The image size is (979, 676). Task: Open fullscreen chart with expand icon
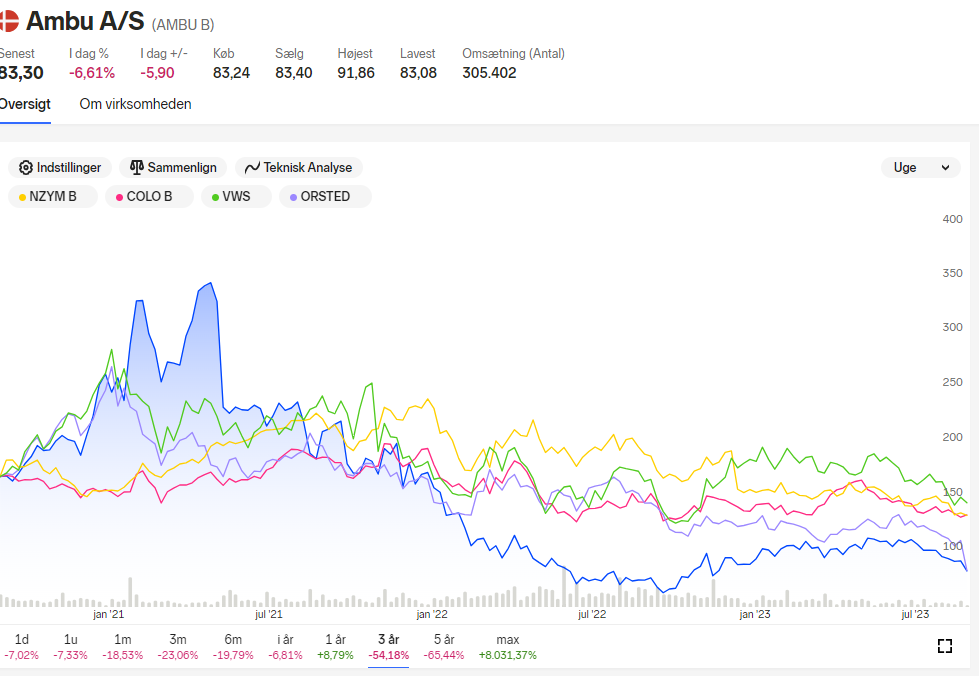tap(945, 646)
